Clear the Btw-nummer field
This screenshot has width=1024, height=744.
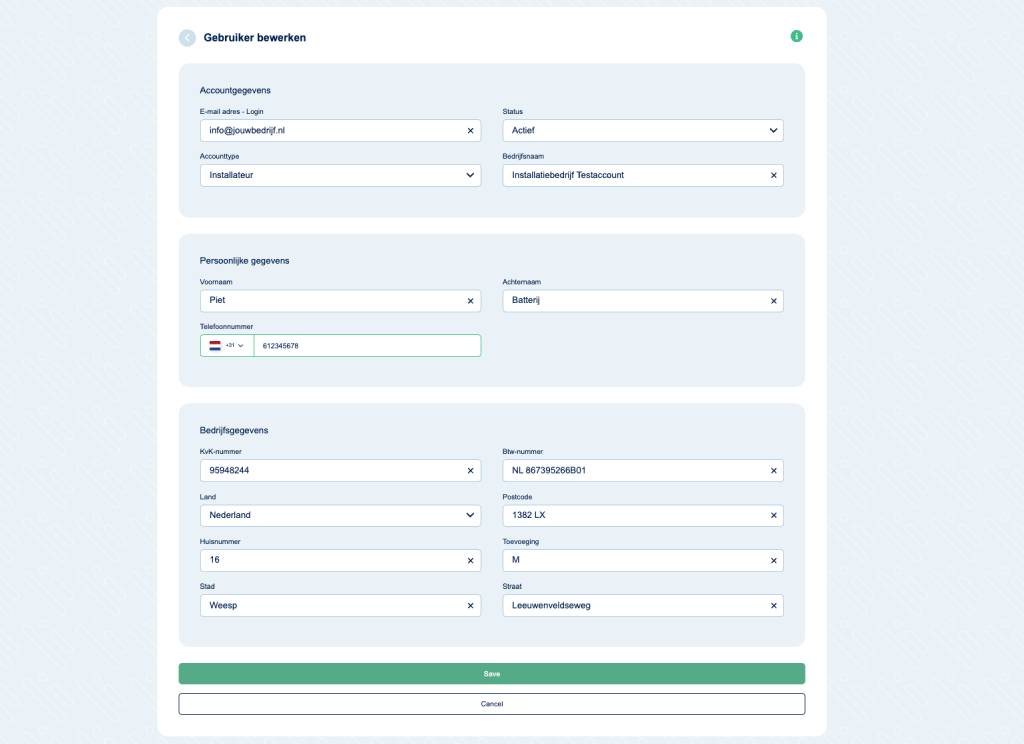click(x=773, y=471)
